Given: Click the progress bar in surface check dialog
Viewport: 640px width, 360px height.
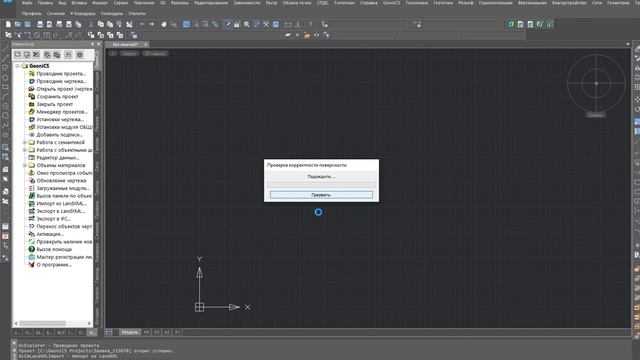Looking at the screenshot, I should pos(321,185).
